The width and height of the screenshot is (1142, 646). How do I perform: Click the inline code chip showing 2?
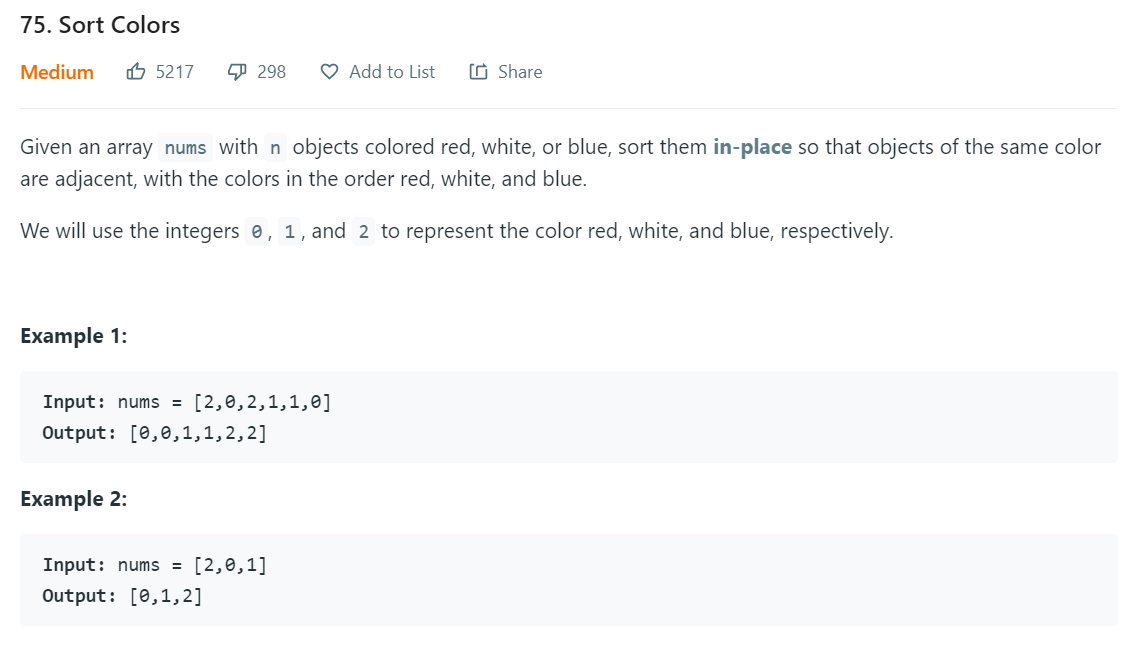click(x=363, y=232)
